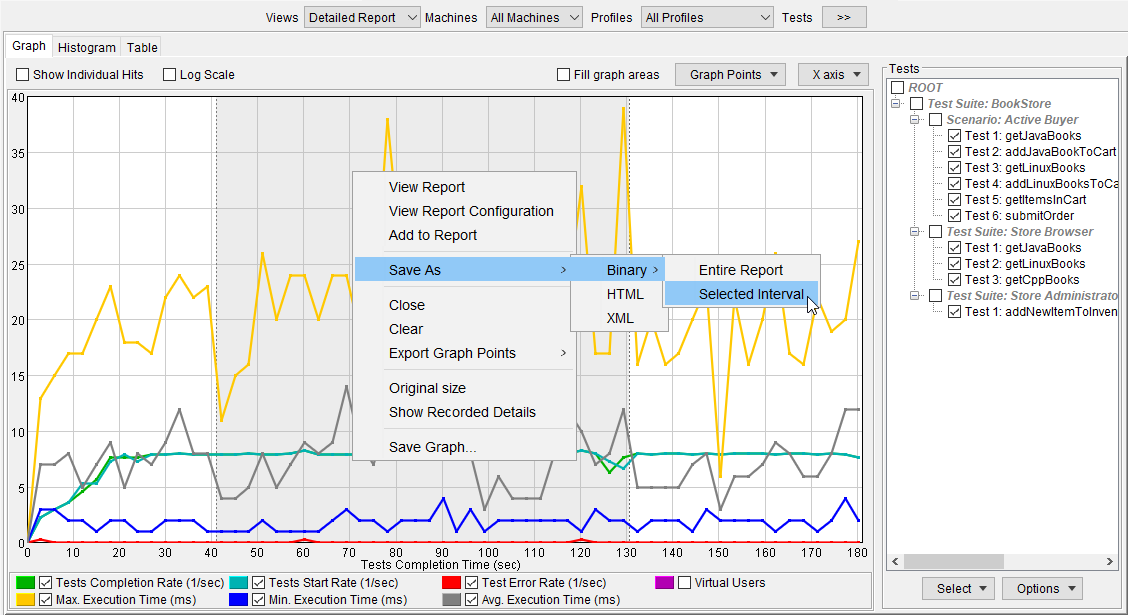Image resolution: width=1128 pixels, height=615 pixels.
Task: Click purple Virtual Users color swatch
Action: pos(664,583)
